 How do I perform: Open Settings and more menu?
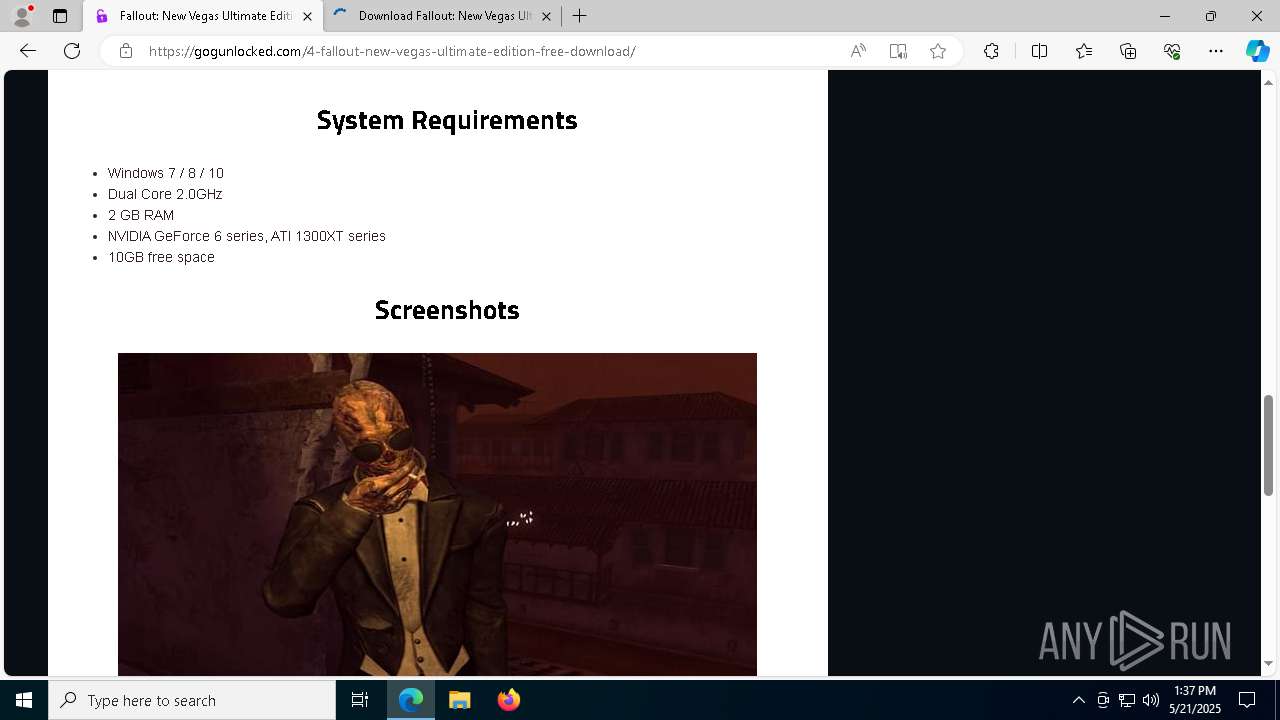(1216, 51)
